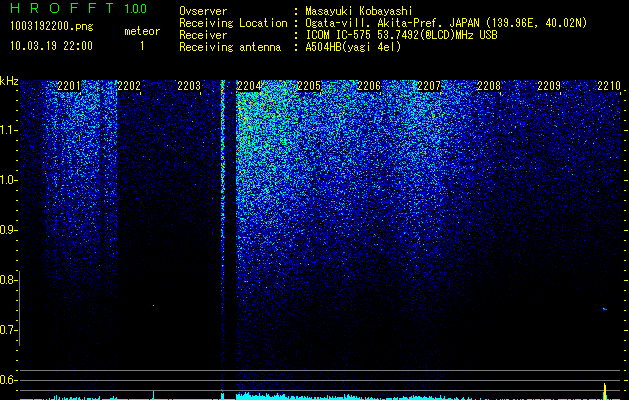629x400 pixels.
Task: Click the Receiving Location label
Action: tap(233, 23)
